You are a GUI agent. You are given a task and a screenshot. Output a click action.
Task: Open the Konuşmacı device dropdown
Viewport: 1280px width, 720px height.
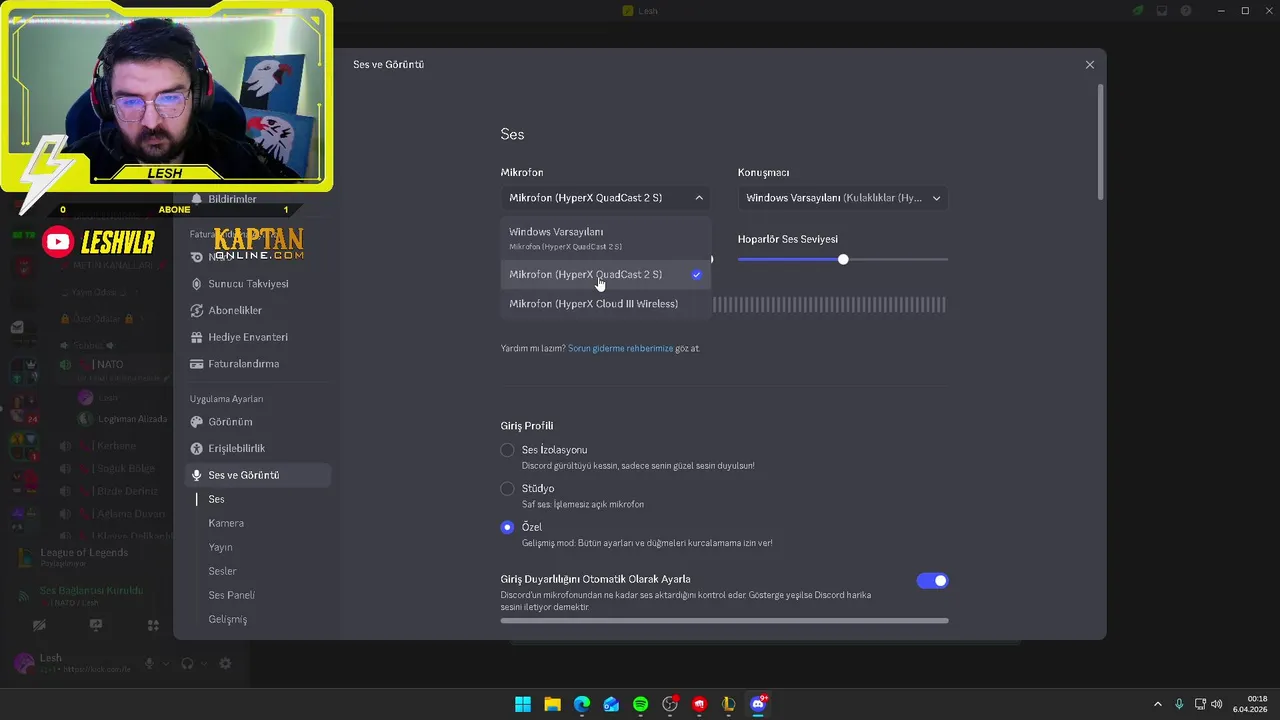(843, 198)
